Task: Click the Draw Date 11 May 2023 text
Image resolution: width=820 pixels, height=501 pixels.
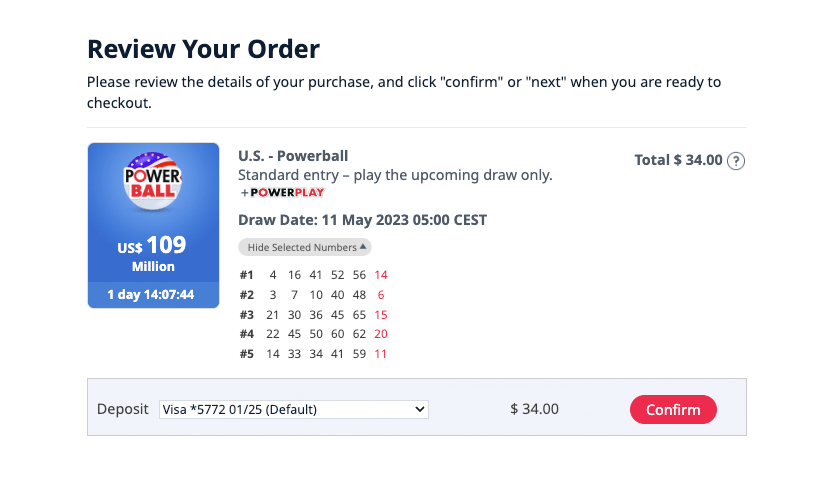Action: (x=362, y=220)
